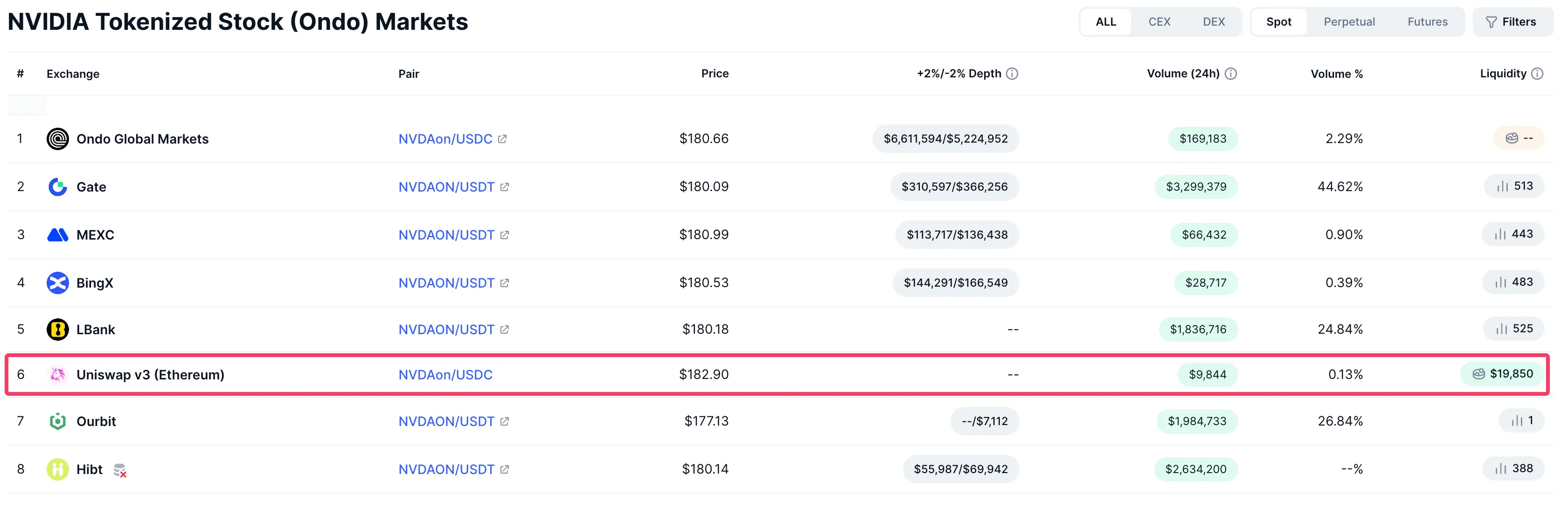Click the MEXC exchange logo icon
Viewport: 1568px width, 509px height.
57,235
